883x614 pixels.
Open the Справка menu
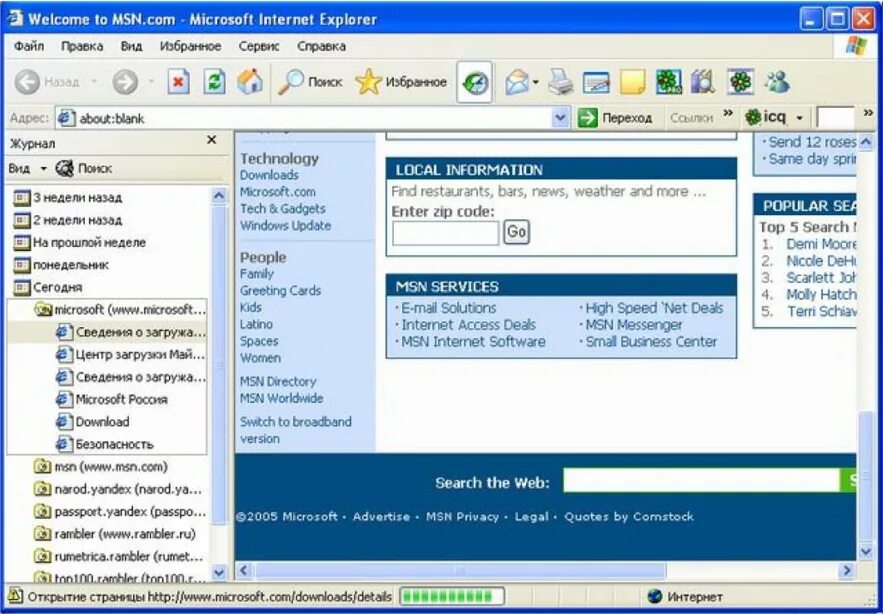322,46
